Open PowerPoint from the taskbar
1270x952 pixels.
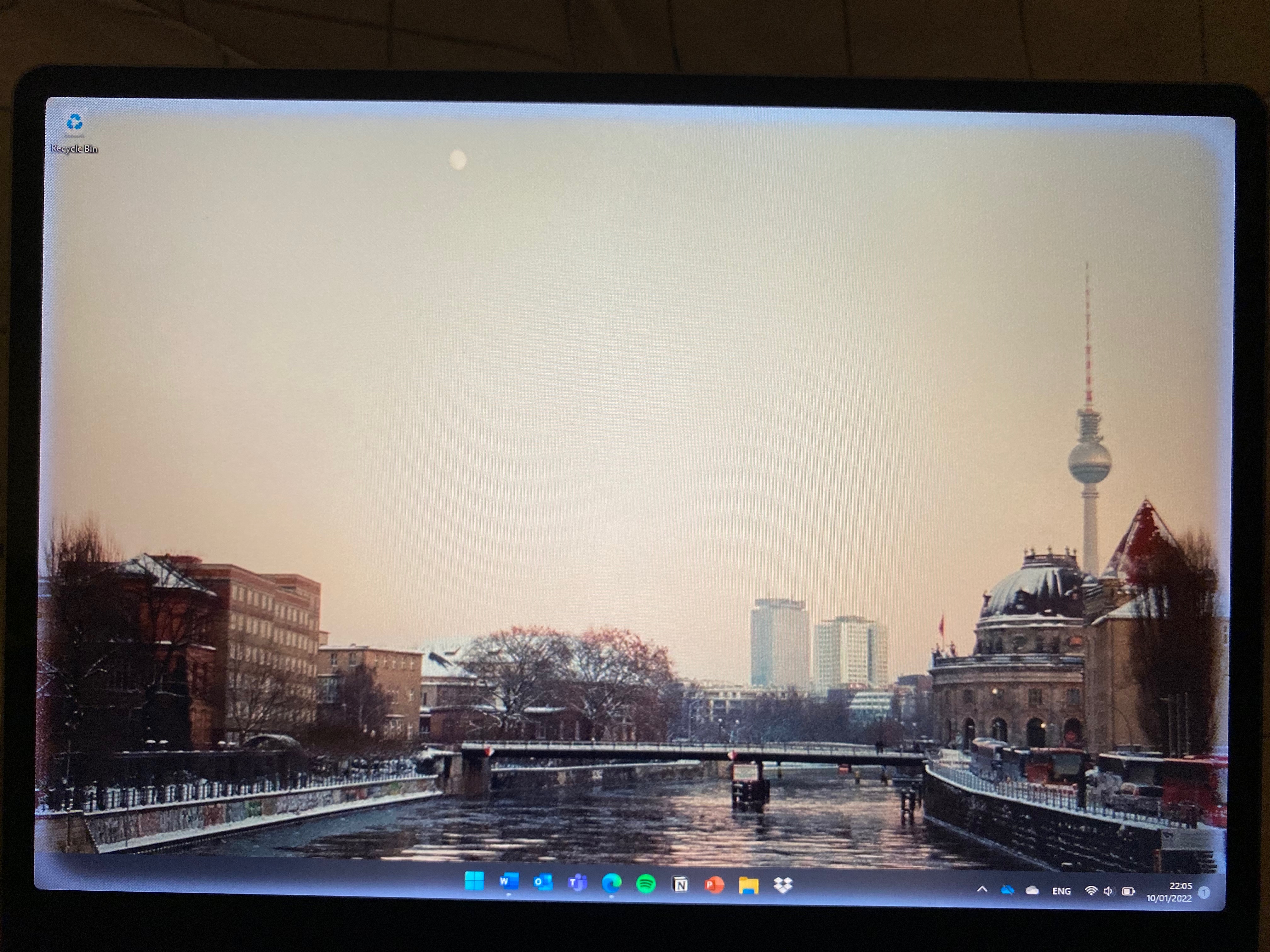click(714, 886)
